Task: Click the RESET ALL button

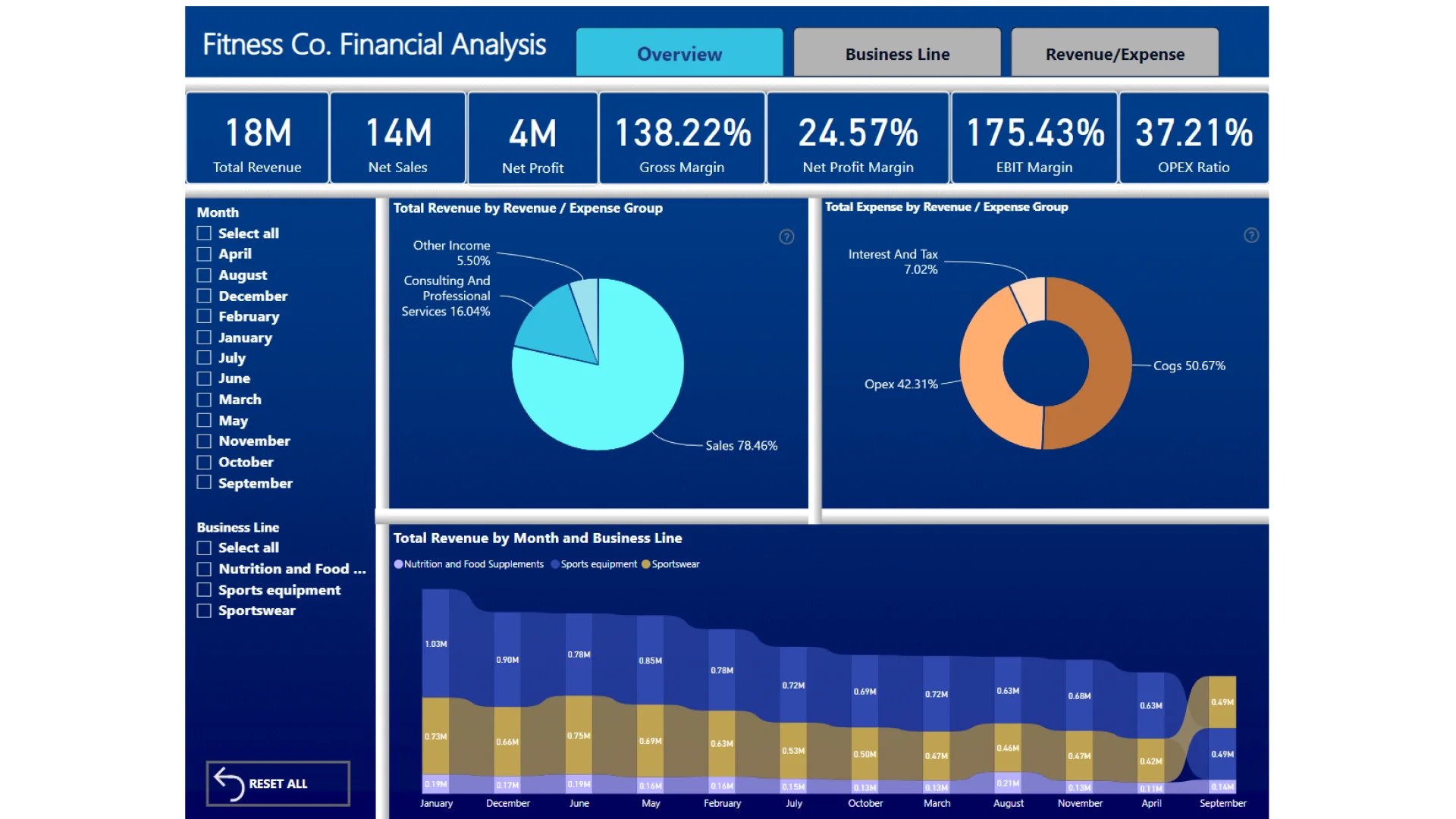Action: [x=278, y=783]
